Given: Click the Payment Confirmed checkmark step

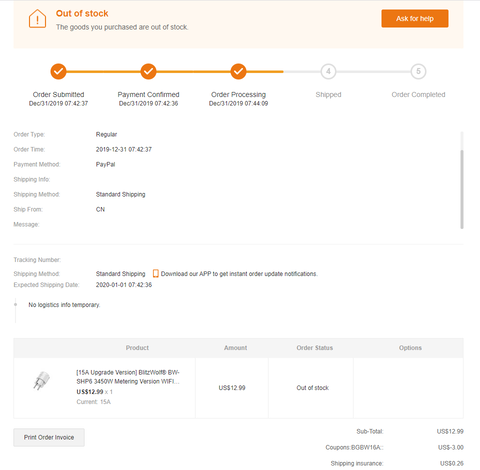Looking at the screenshot, I should 148,71.
